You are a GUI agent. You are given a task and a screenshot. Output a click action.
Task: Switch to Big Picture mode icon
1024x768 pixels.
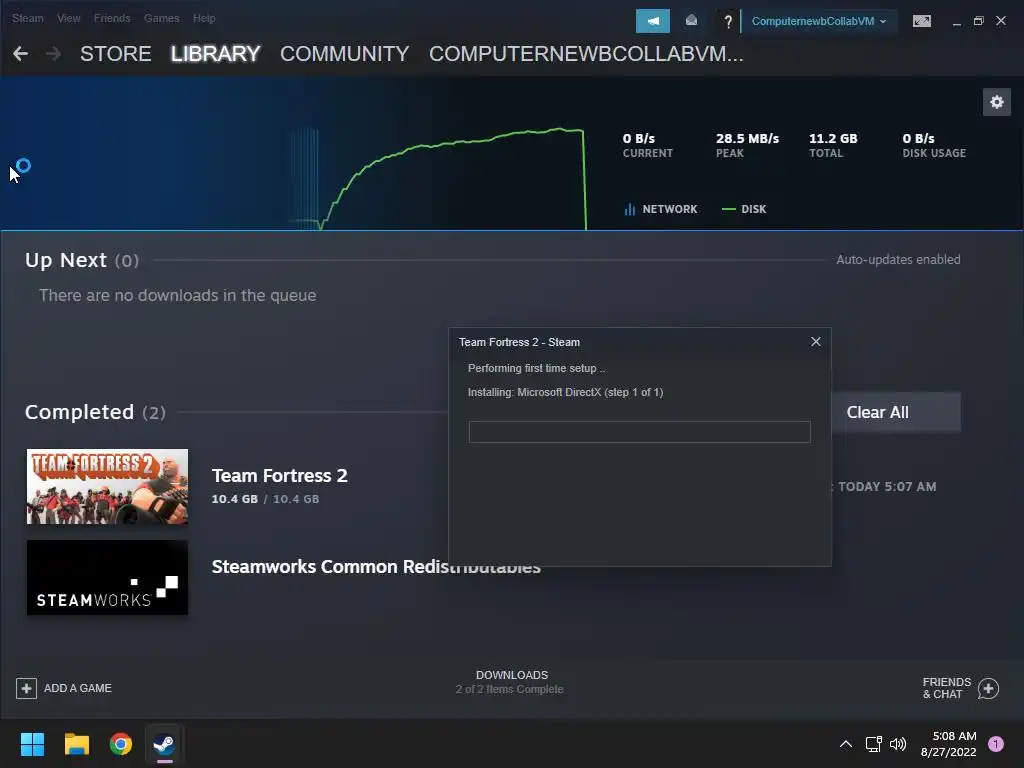tap(921, 21)
